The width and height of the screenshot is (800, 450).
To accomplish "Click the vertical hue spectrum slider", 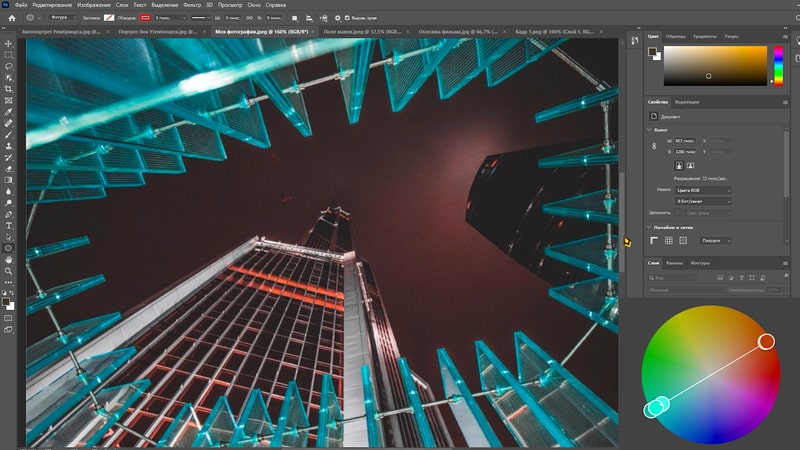I will 778,65.
